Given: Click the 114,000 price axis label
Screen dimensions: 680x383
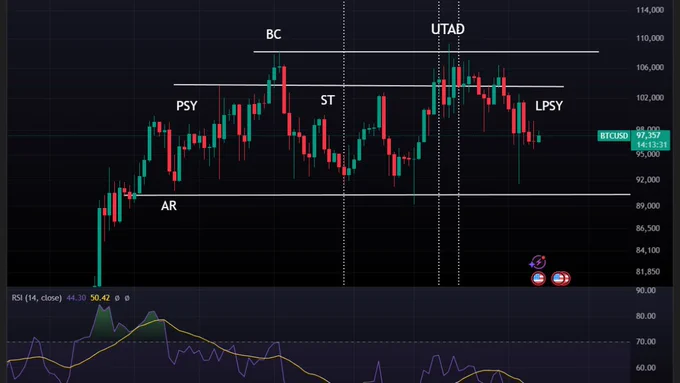Looking at the screenshot, I should coord(650,10).
